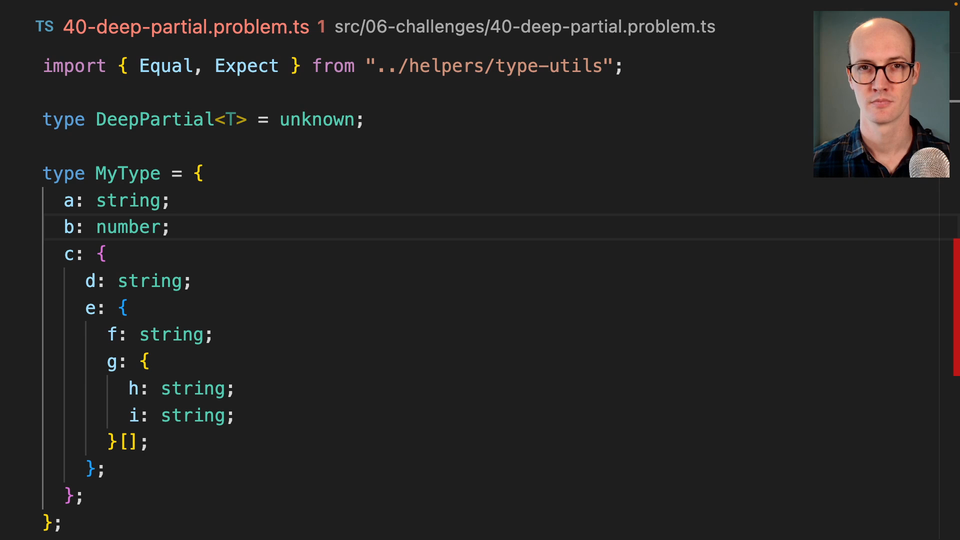This screenshot has height=540, width=960.
Task: Select the 40-deep-partial.problem.ts tab title
Action: pyautogui.click(x=186, y=27)
